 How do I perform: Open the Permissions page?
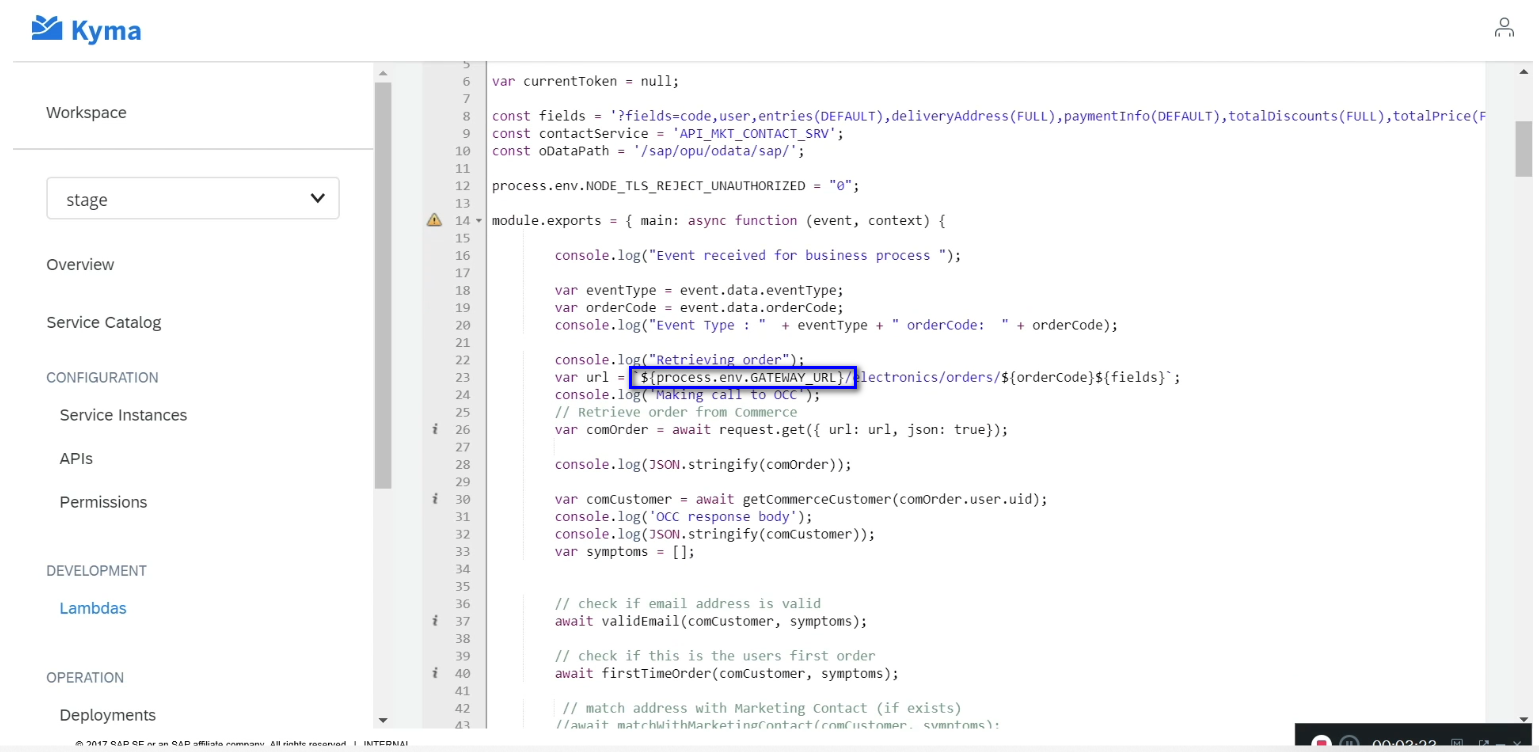[x=103, y=502]
